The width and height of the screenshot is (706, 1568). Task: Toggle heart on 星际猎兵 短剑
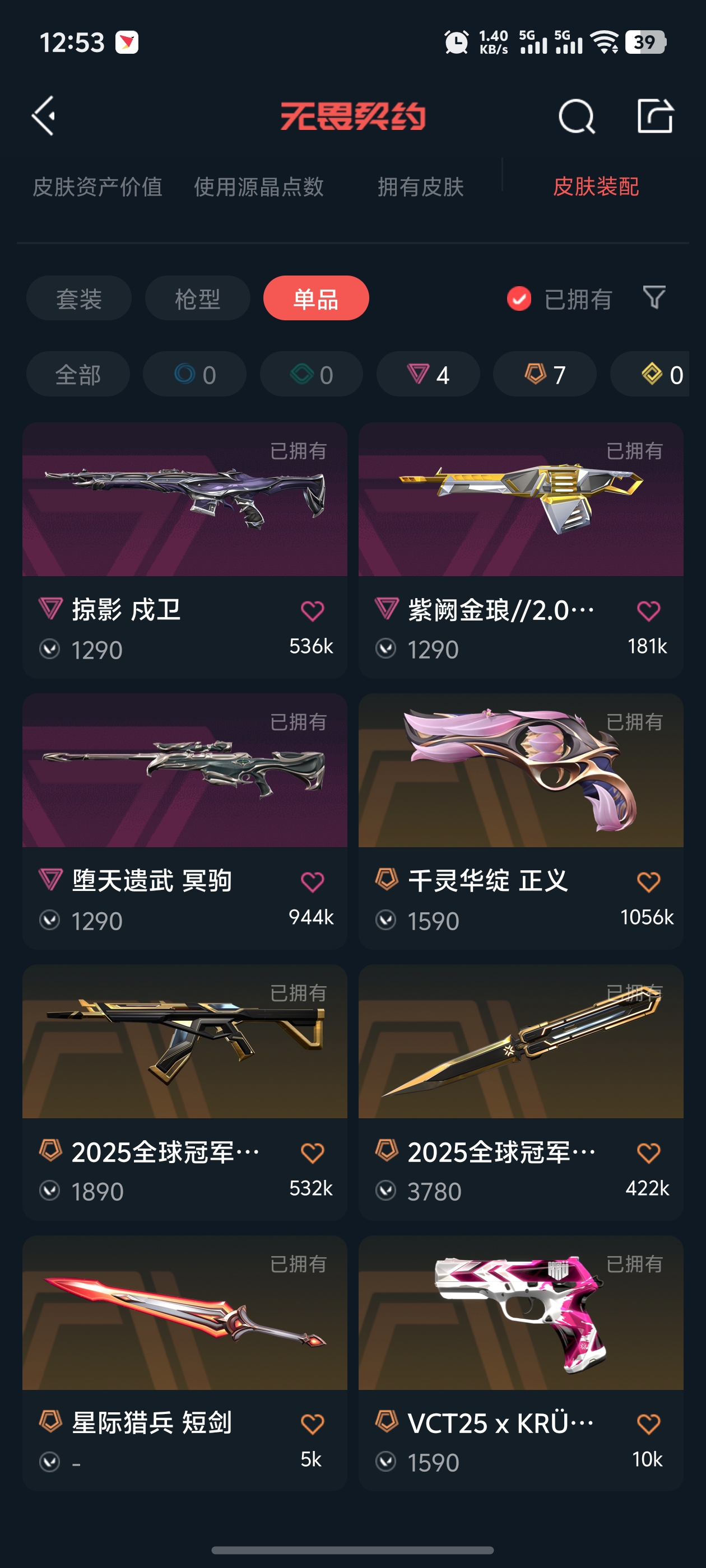(x=313, y=1423)
